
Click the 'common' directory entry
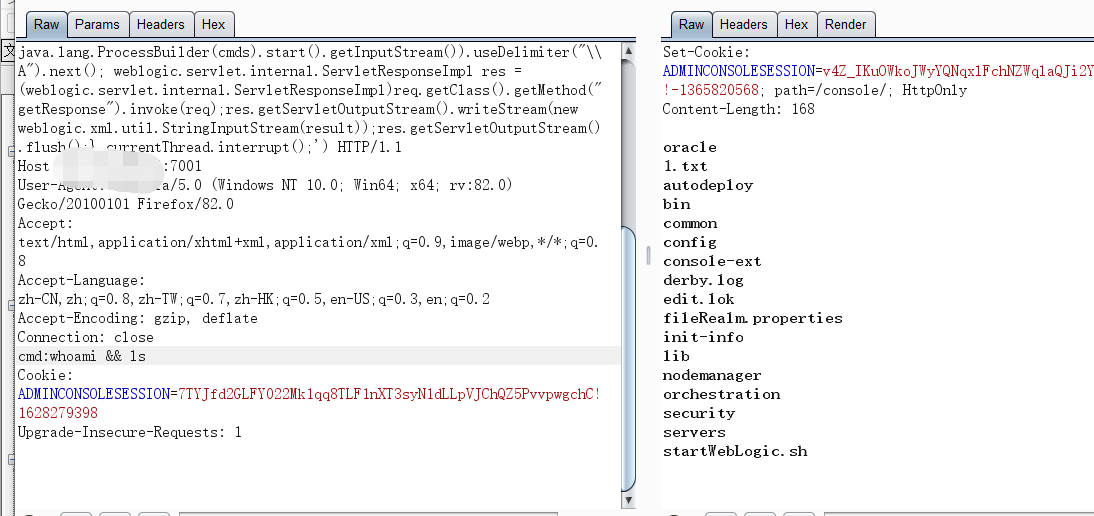tap(690, 223)
